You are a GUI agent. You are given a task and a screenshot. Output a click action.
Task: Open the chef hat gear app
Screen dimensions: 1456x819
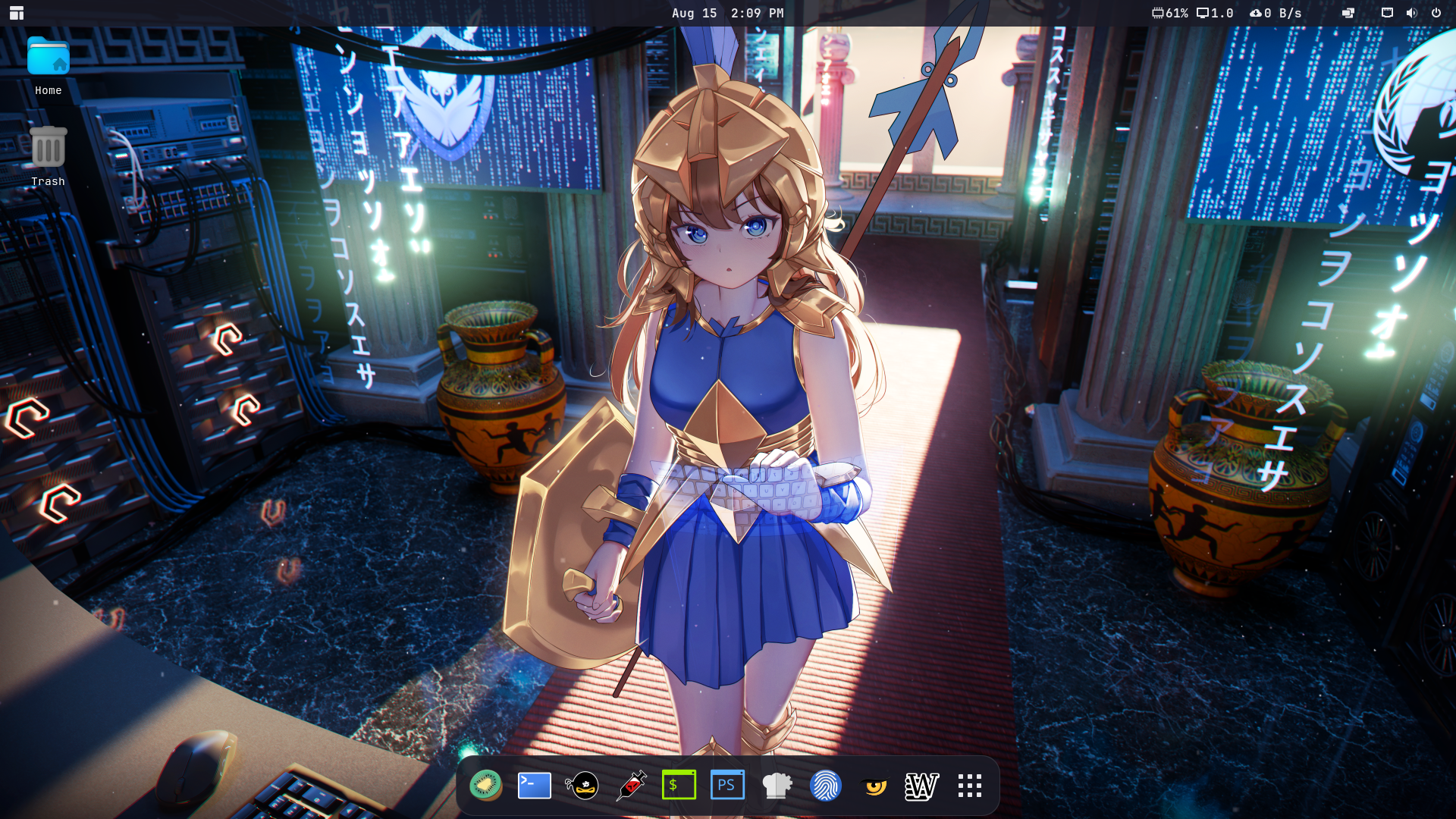777,786
